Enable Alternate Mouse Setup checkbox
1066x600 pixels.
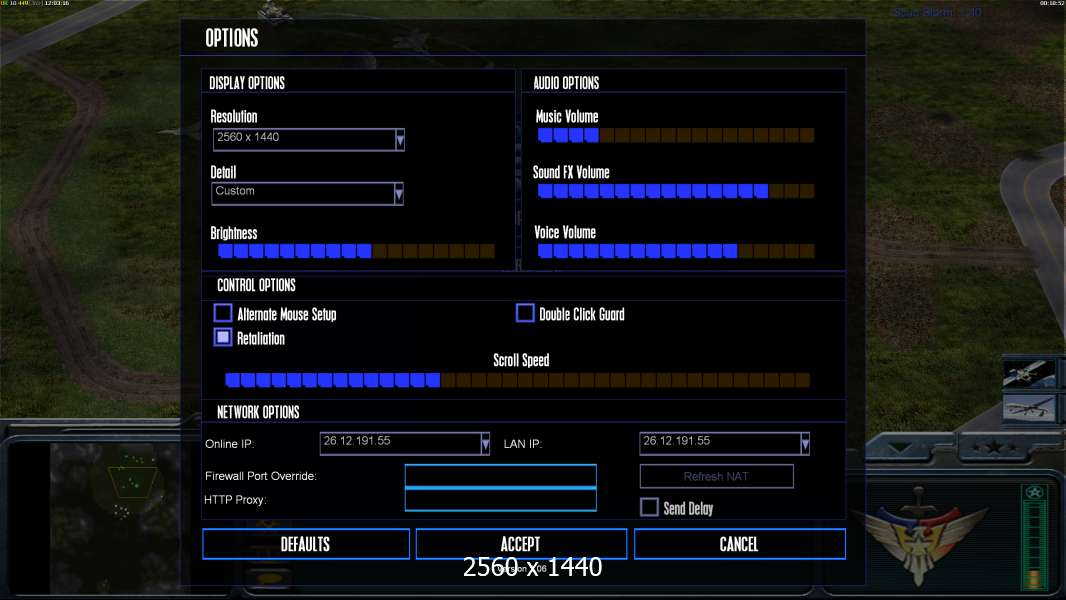click(223, 313)
